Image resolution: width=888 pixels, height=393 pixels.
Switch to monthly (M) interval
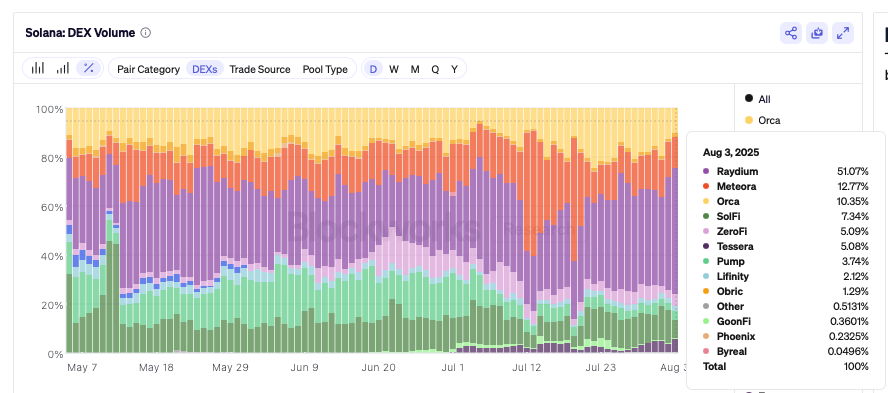pyautogui.click(x=415, y=69)
